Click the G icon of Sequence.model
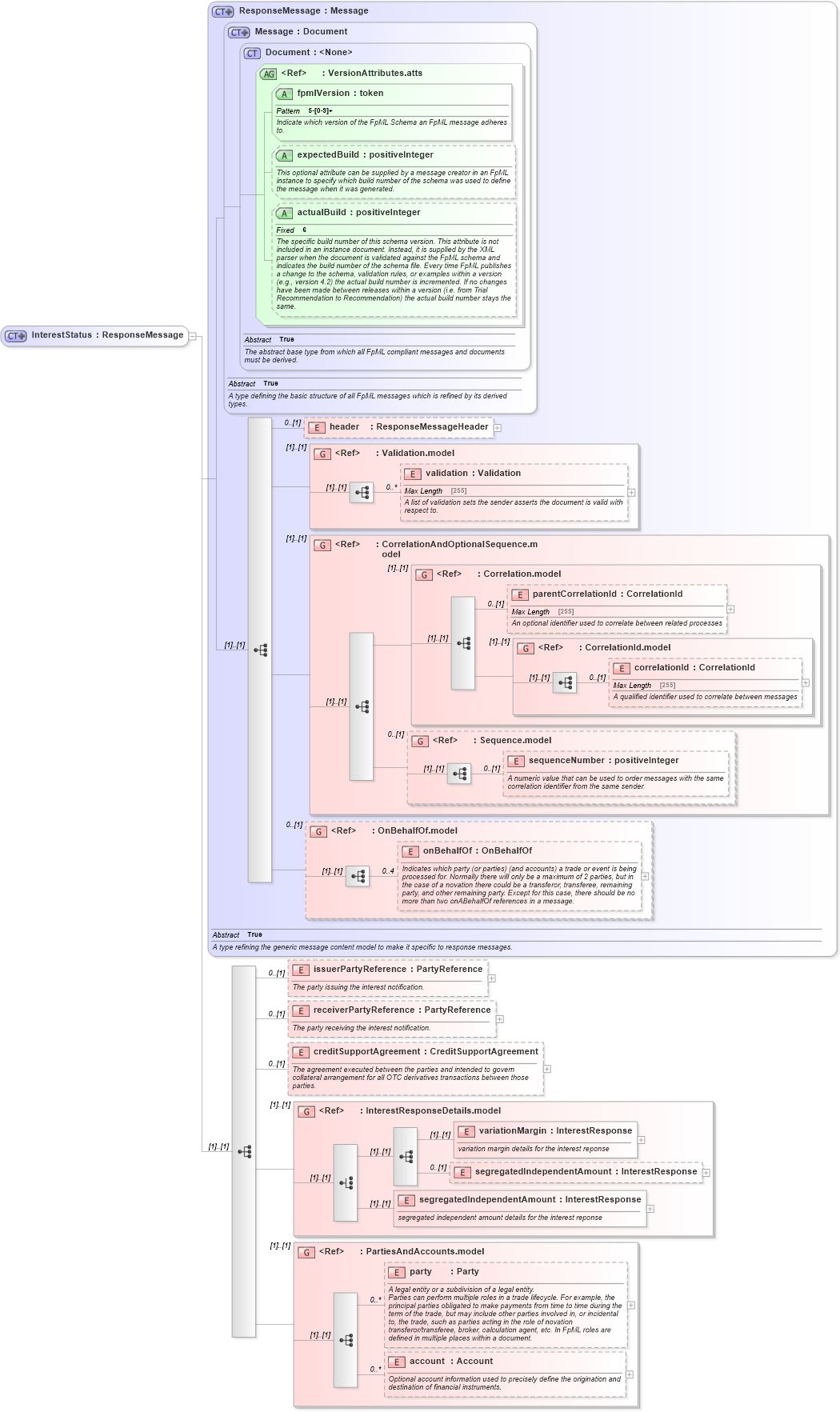This screenshot has height=1412, width=840. [420, 741]
